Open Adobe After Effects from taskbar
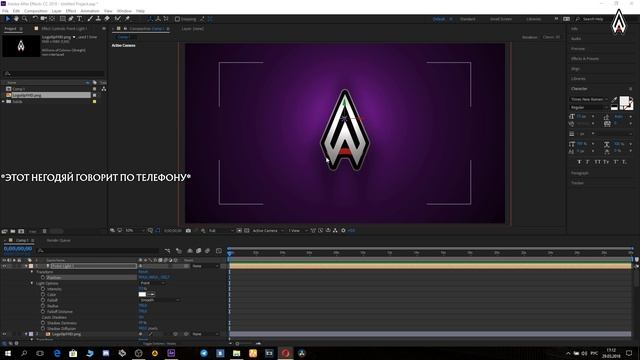 (x=171, y=353)
